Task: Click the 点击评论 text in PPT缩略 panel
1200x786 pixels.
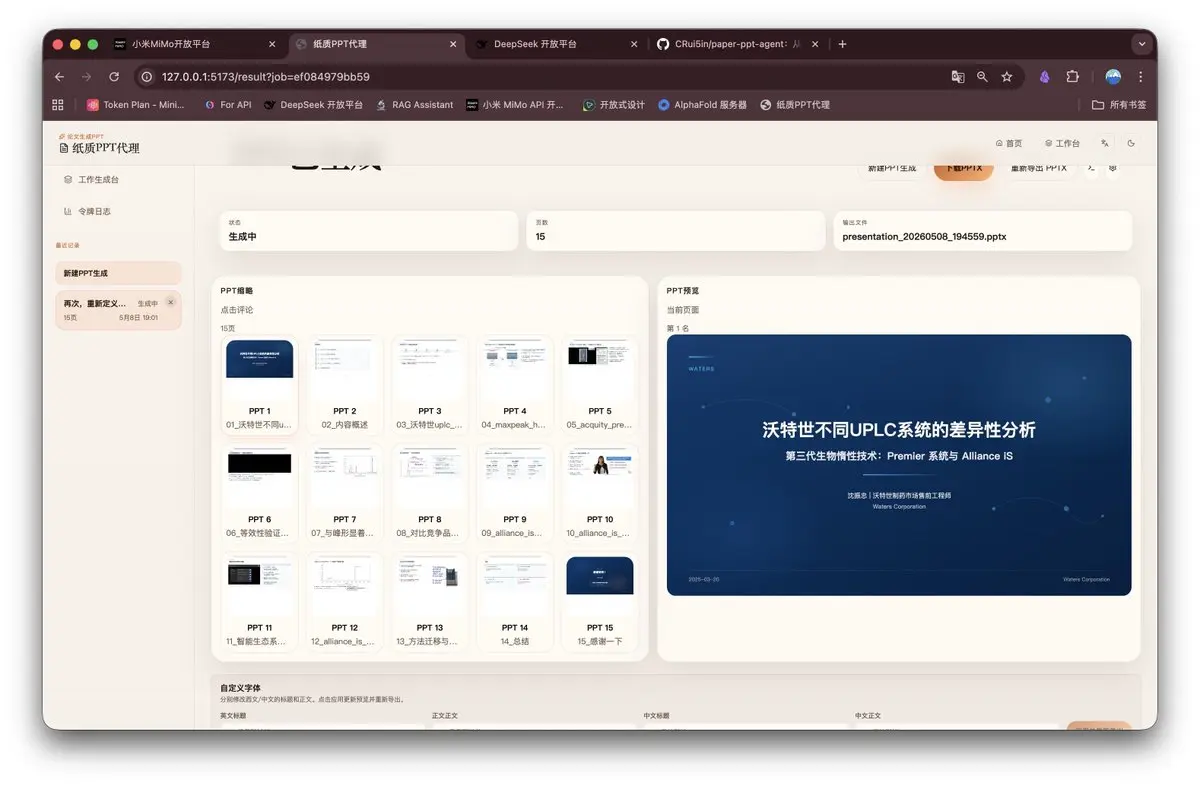Action: (237, 310)
